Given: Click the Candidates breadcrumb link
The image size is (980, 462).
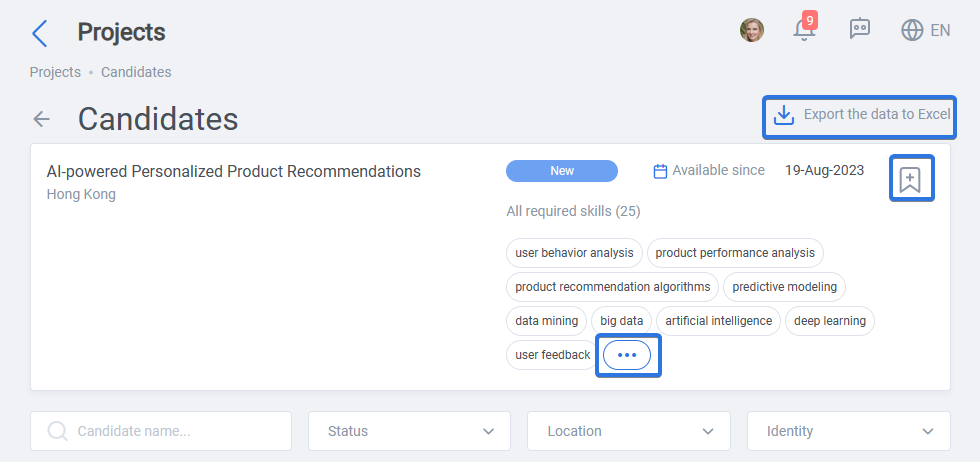Looking at the screenshot, I should pos(136,72).
